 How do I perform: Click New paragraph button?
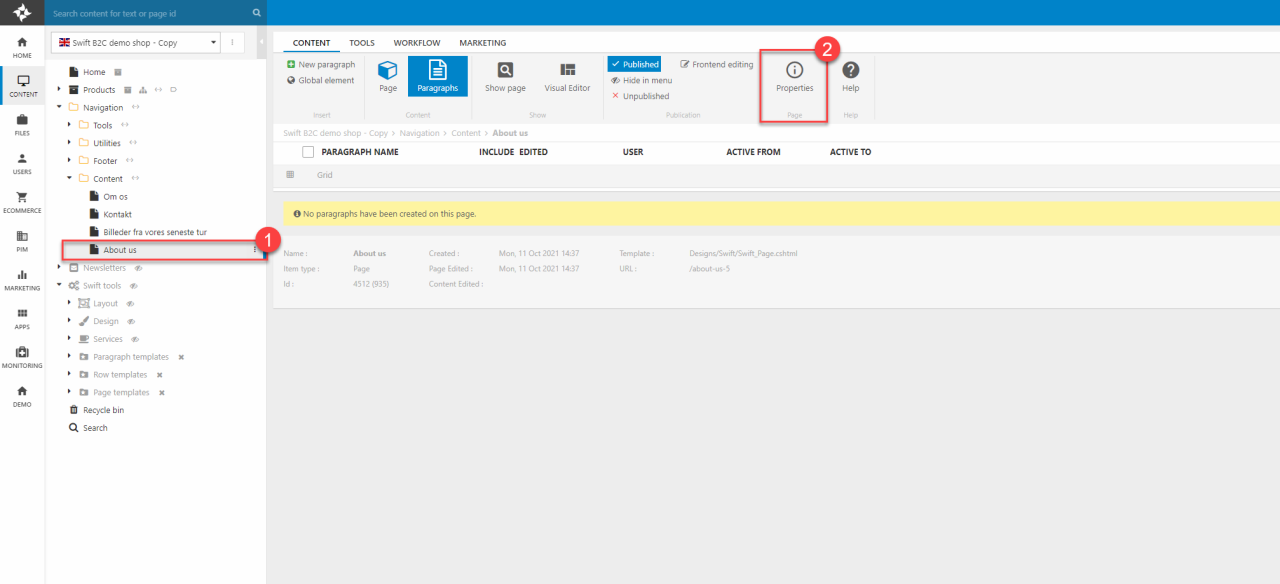[321, 64]
